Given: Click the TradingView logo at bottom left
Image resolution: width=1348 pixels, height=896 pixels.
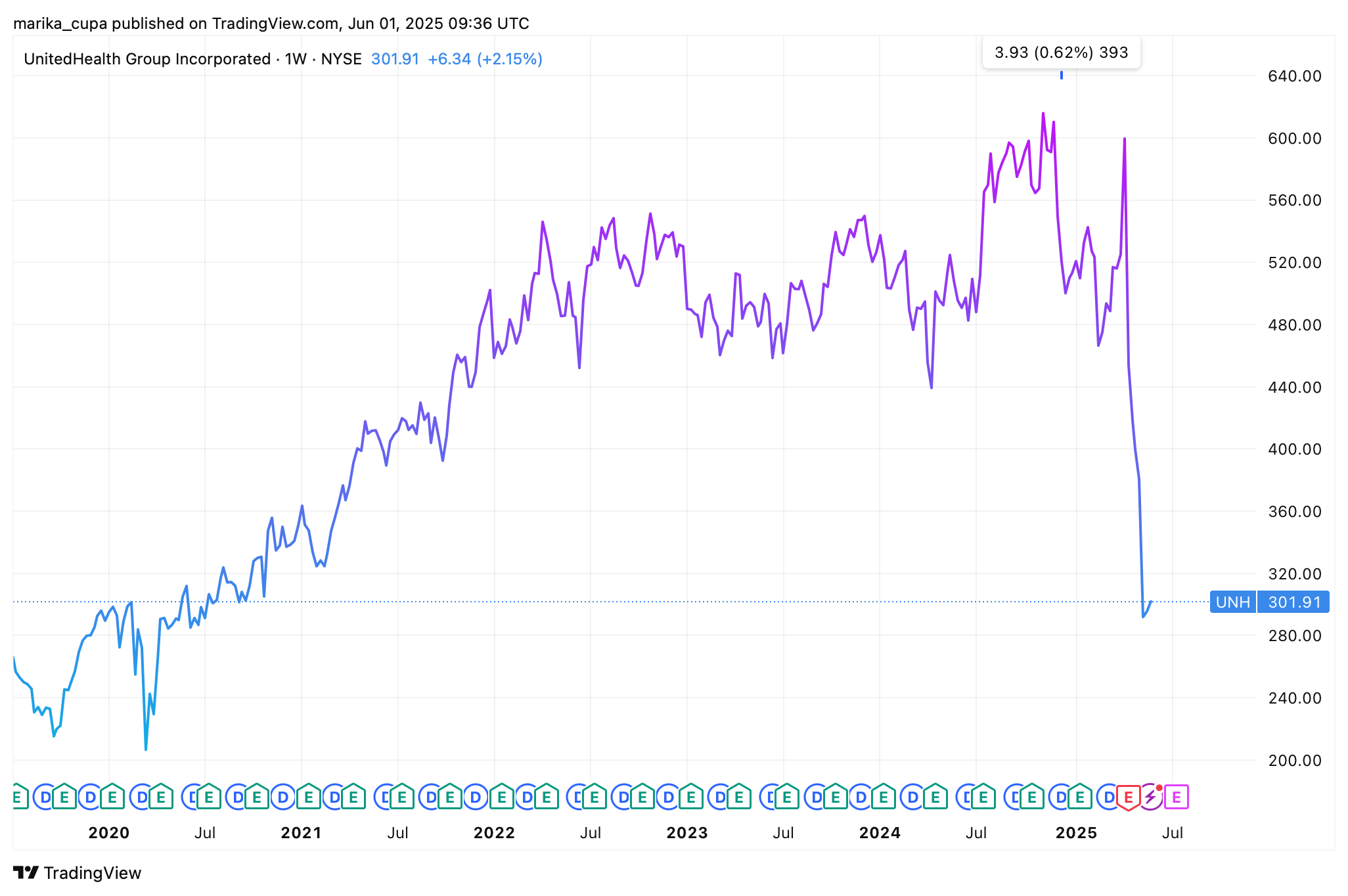Looking at the screenshot, I should (x=78, y=873).
